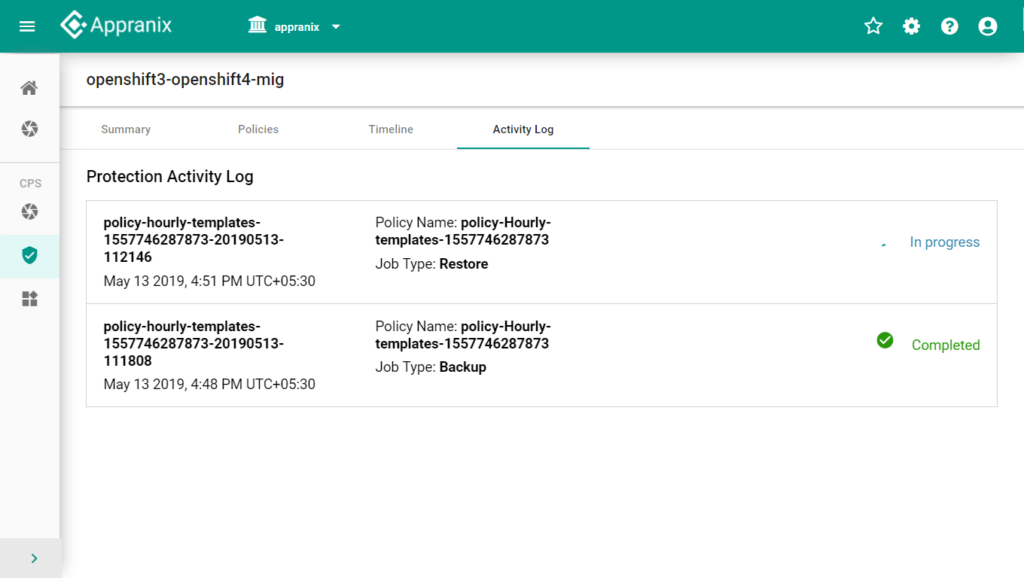Click timestamp May 13 2019, 4:48 PM
Screen dimensions: 1024x578
(210, 384)
